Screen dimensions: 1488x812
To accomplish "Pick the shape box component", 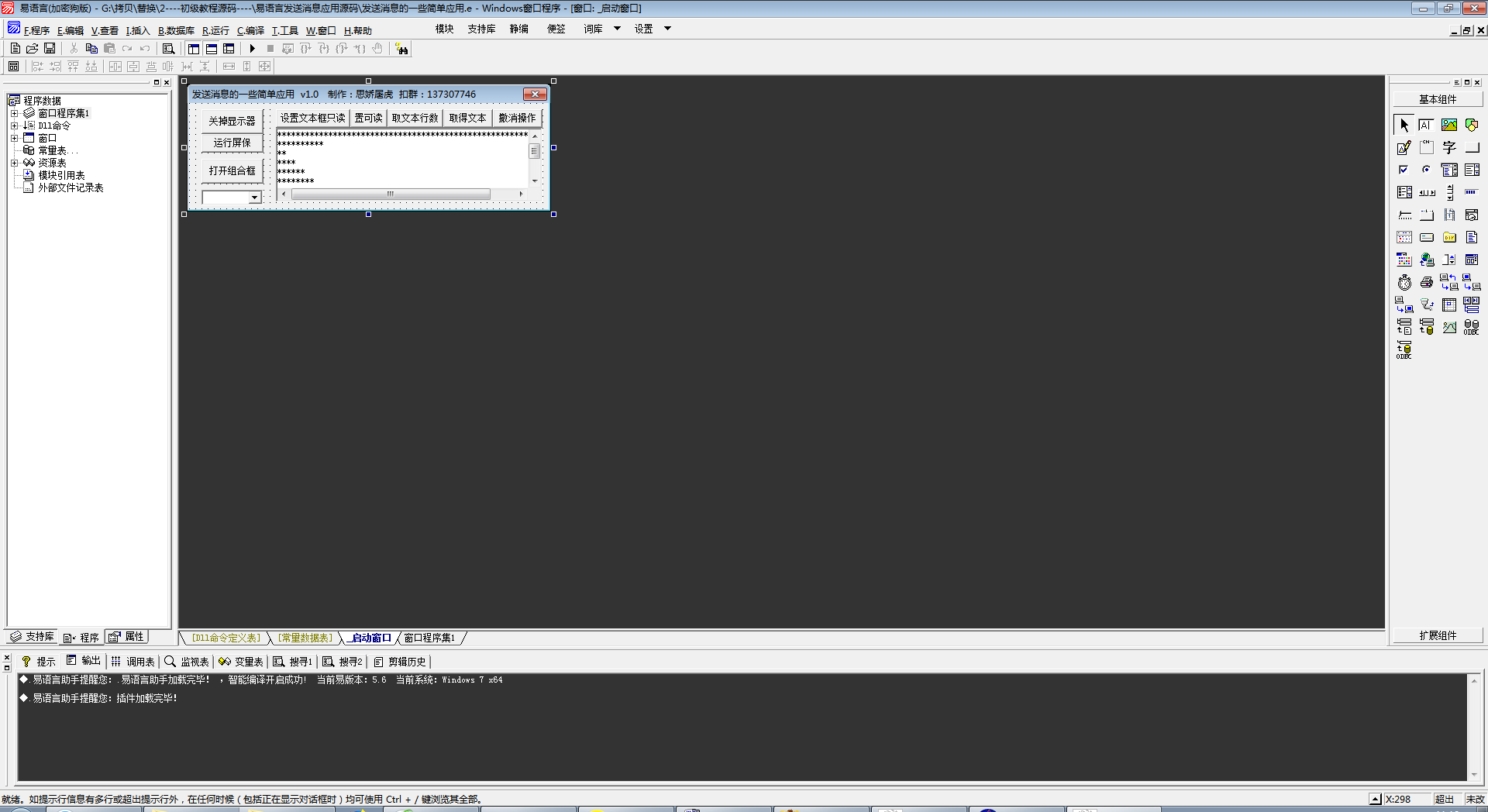I will [x=1472, y=125].
